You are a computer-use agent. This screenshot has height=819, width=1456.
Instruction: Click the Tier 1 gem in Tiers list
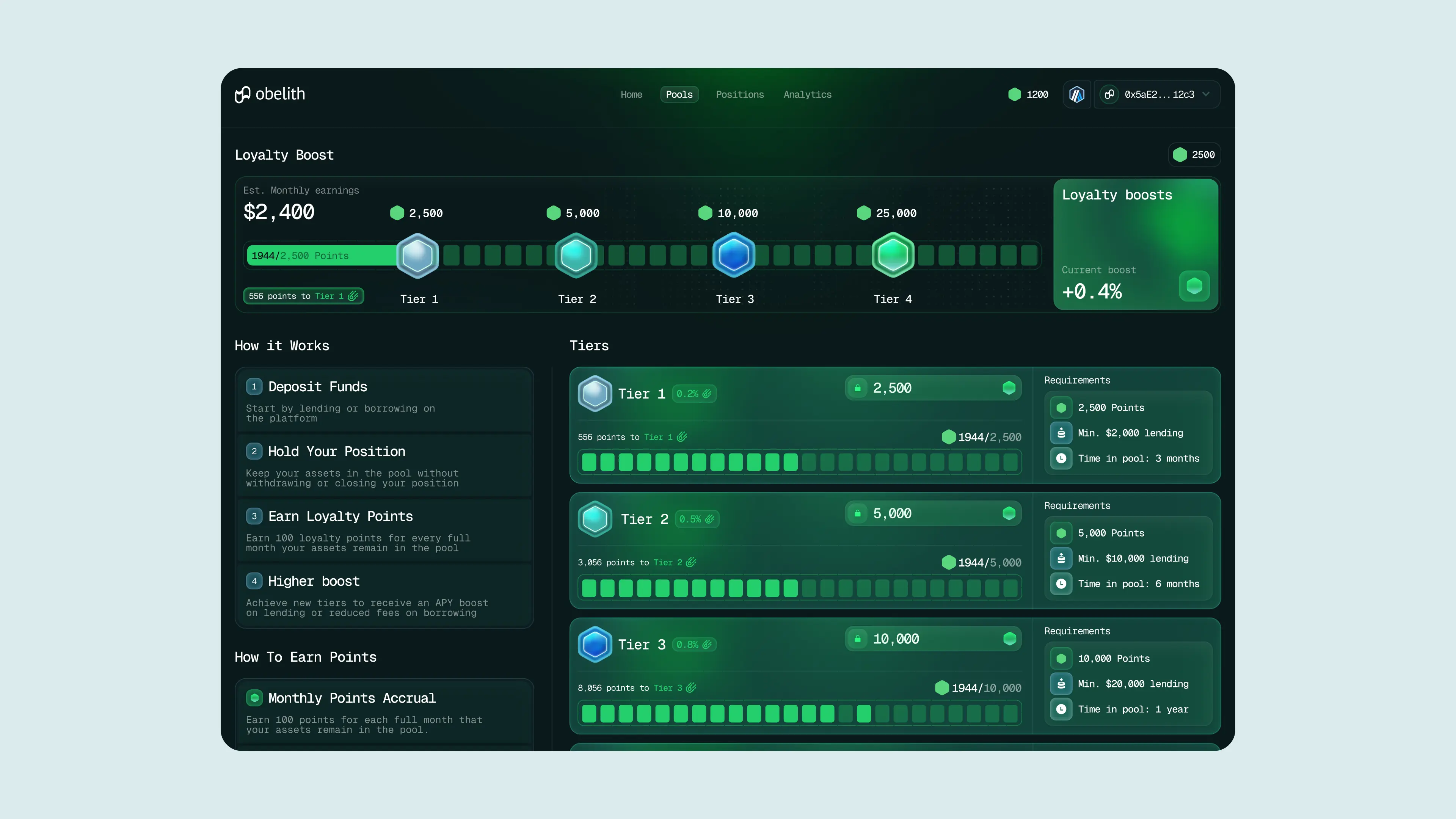pyautogui.click(x=595, y=394)
